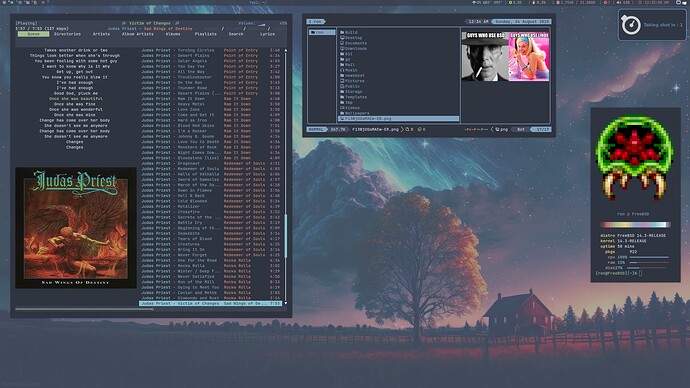Click the screenshot countdown timer icon
The height and width of the screenshot is (388, 690).
(x=631, y=25)
